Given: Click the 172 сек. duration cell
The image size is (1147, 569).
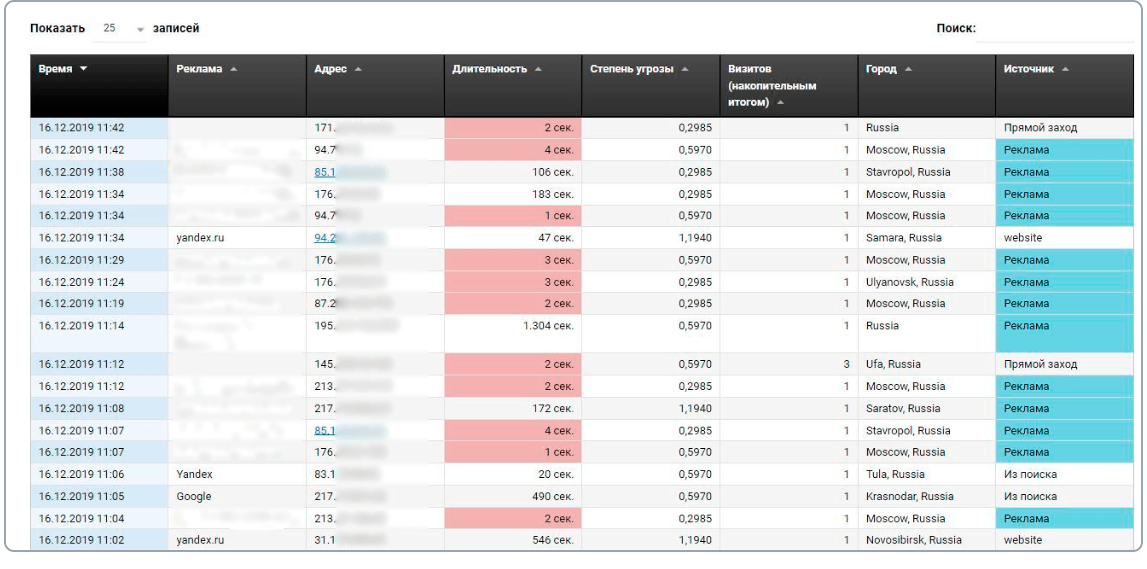Looking at the screenshot, I should (513, 409).
